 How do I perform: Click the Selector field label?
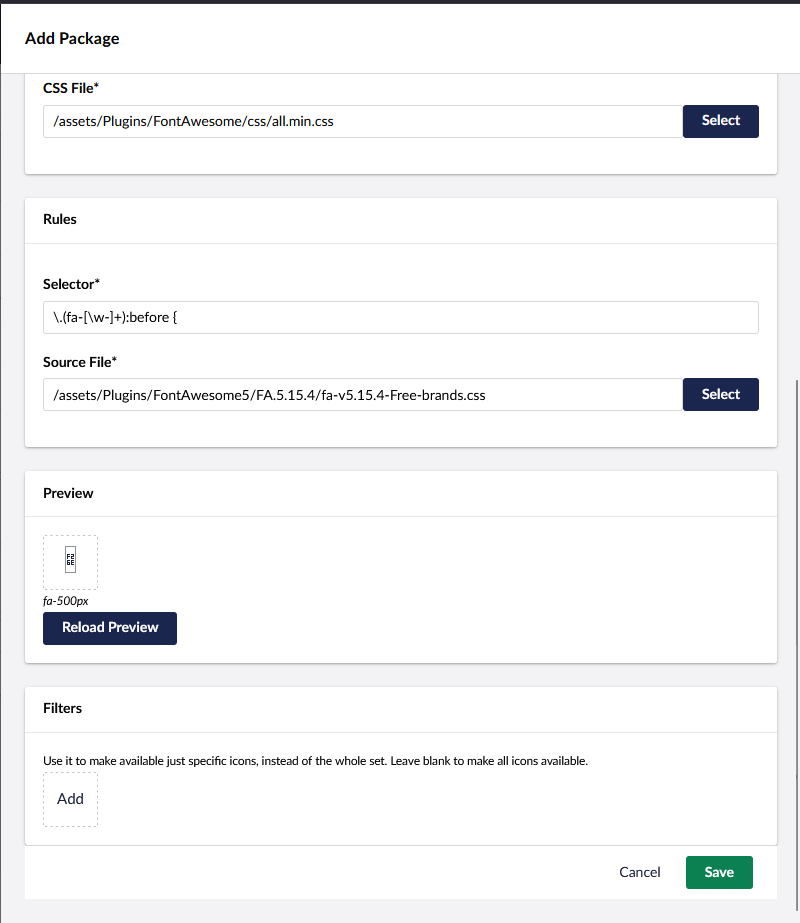pyautogui.click(x=71, y=284)
